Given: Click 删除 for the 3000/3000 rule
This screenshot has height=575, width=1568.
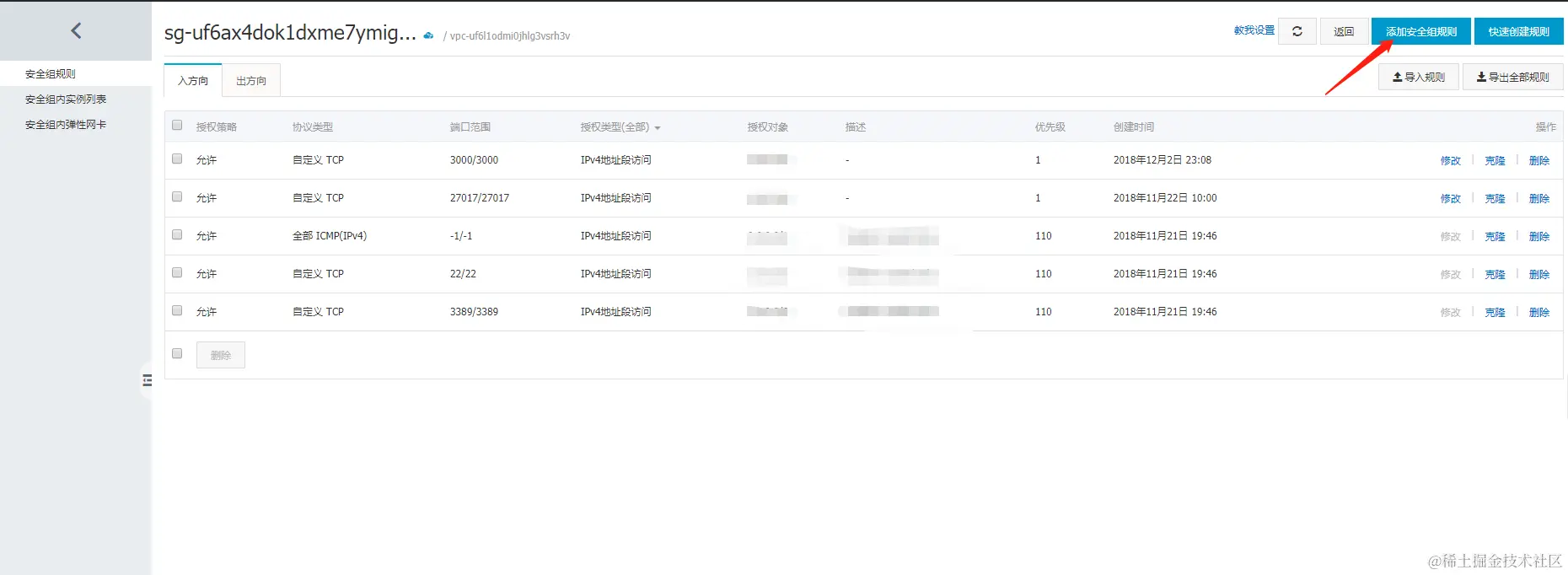Looking at the screenshot, I should click(1539, 160).
